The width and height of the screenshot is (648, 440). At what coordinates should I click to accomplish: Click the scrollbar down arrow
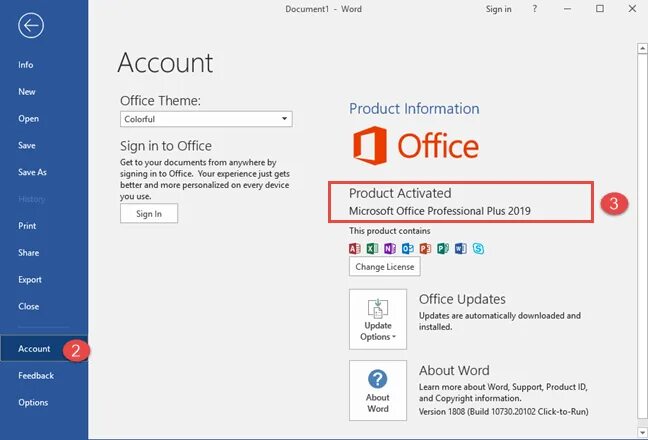(642, 433)
